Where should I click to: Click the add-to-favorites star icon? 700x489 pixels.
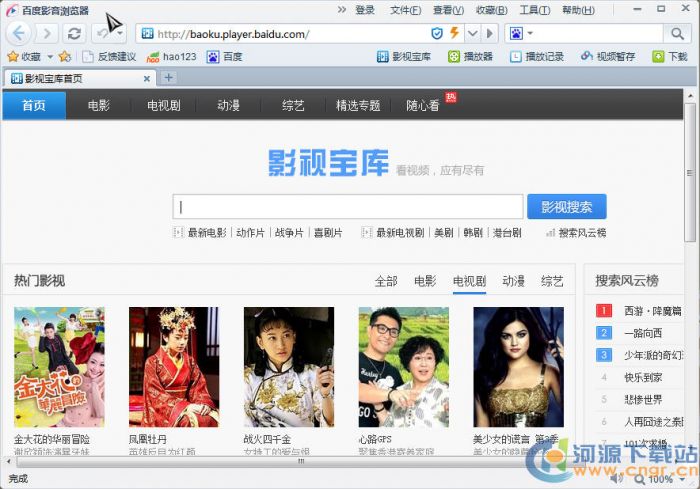(65, 56)
